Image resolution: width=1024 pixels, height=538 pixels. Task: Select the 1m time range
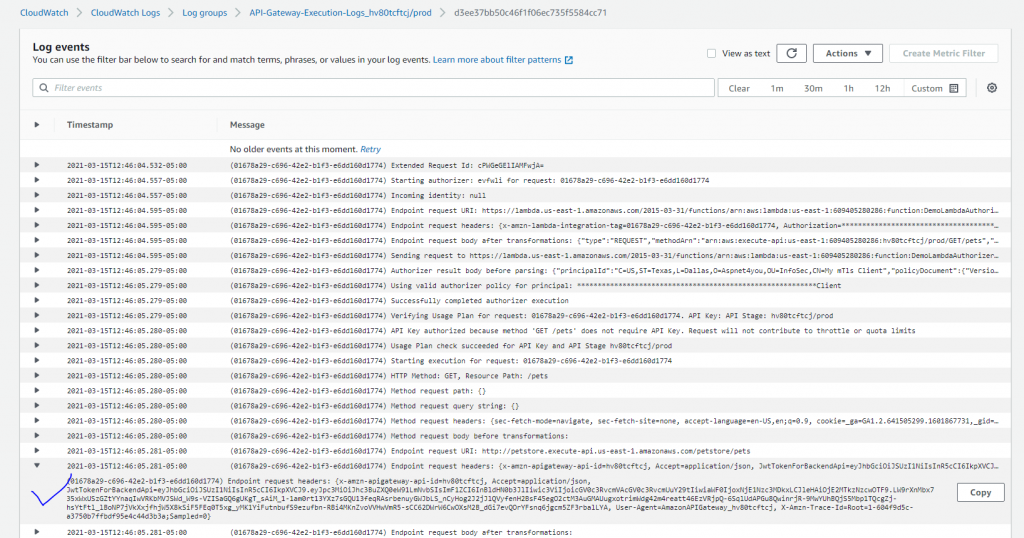point(776,88)
